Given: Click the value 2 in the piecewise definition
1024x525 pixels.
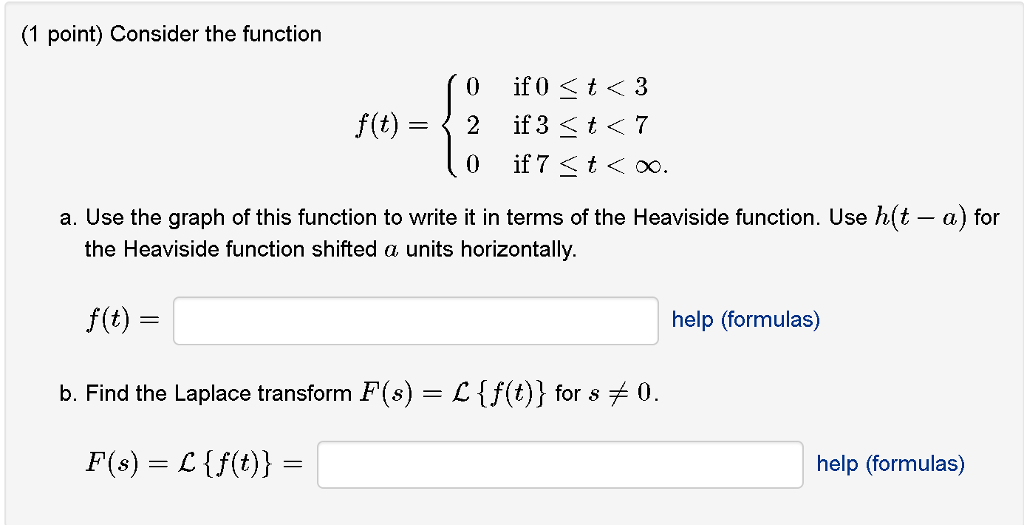Looking at the screenshot, I should [473, 126].
